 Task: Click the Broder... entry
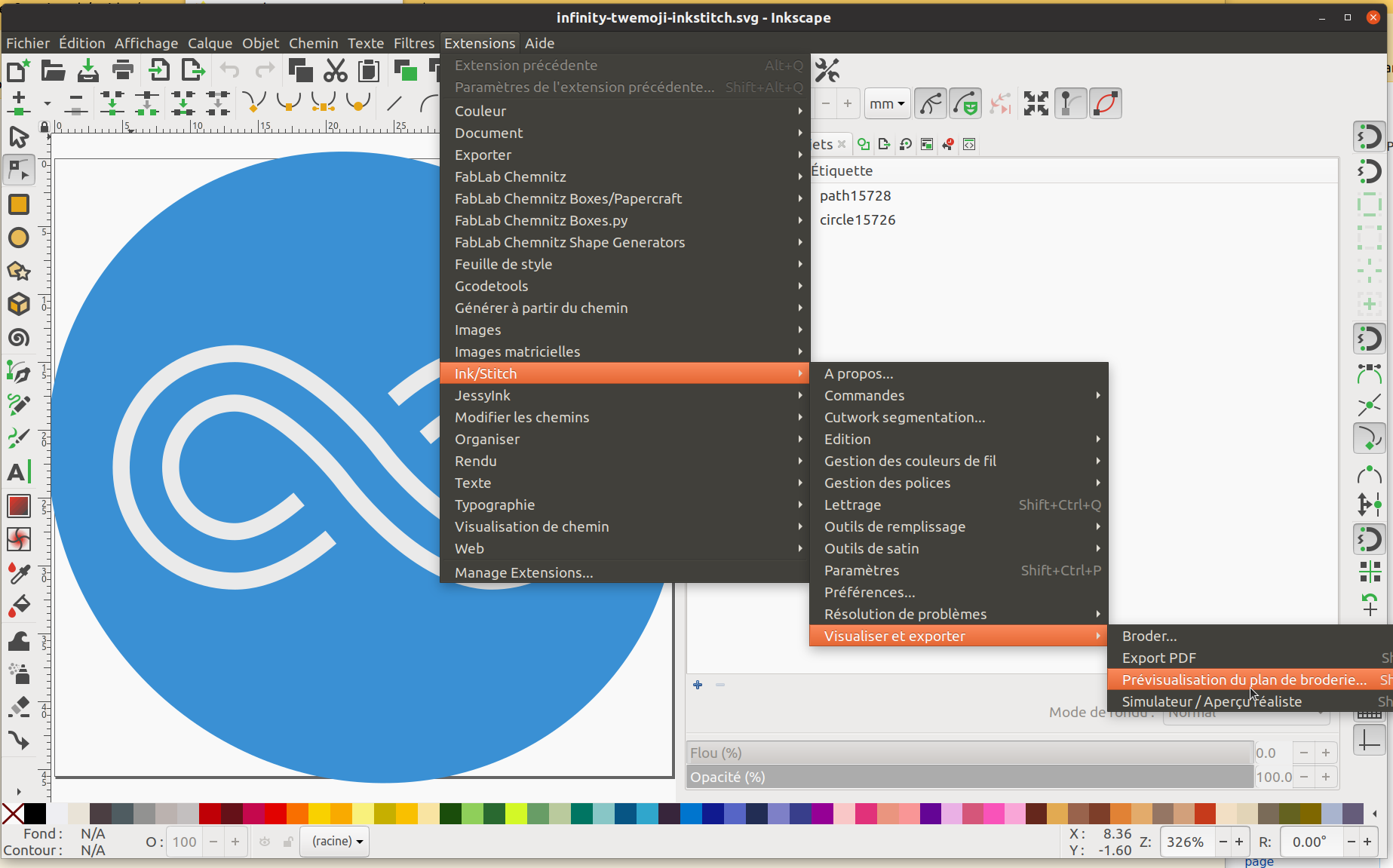pos(1250,636)
